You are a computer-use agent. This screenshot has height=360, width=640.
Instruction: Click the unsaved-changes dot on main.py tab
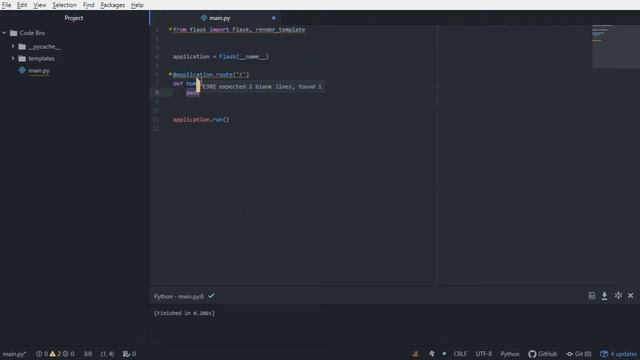click(273, 18)
